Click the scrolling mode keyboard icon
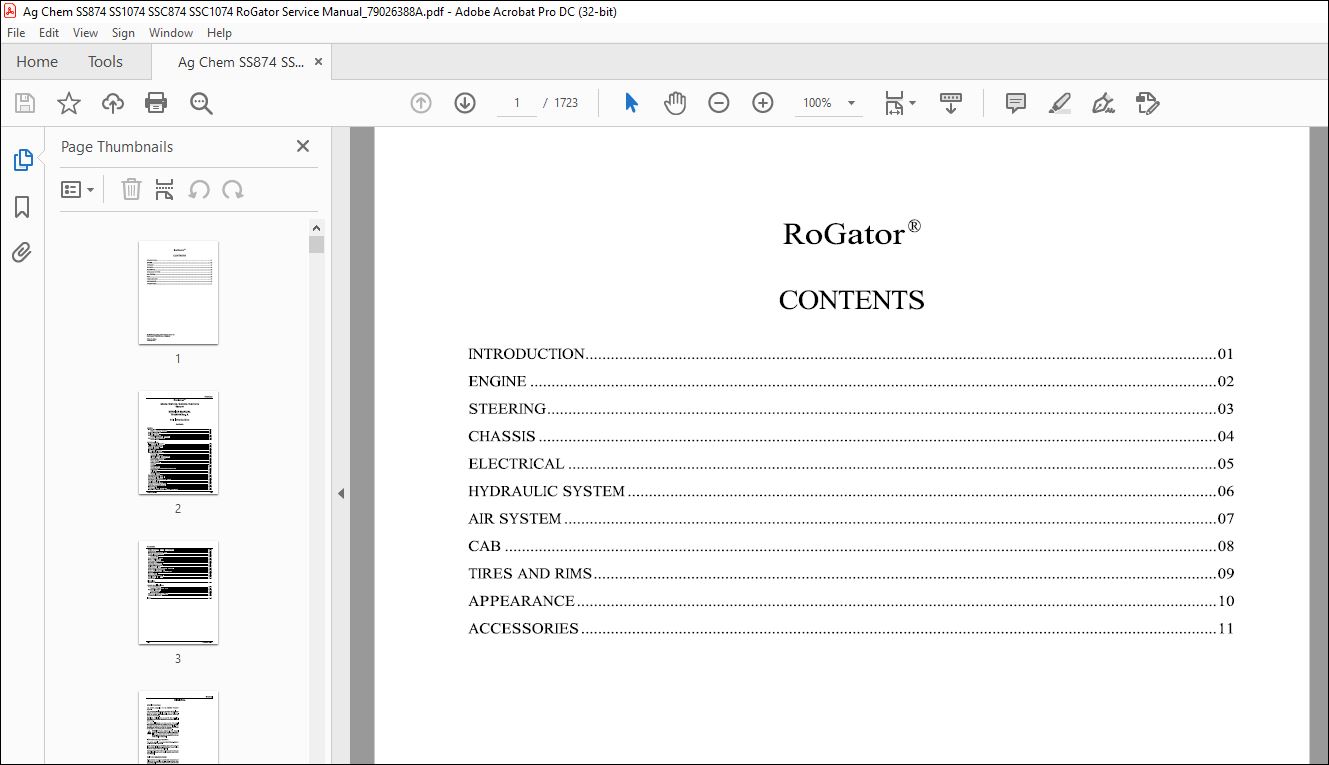The width and height of the screenshot is (1329, 765). (x=951, y=103)
